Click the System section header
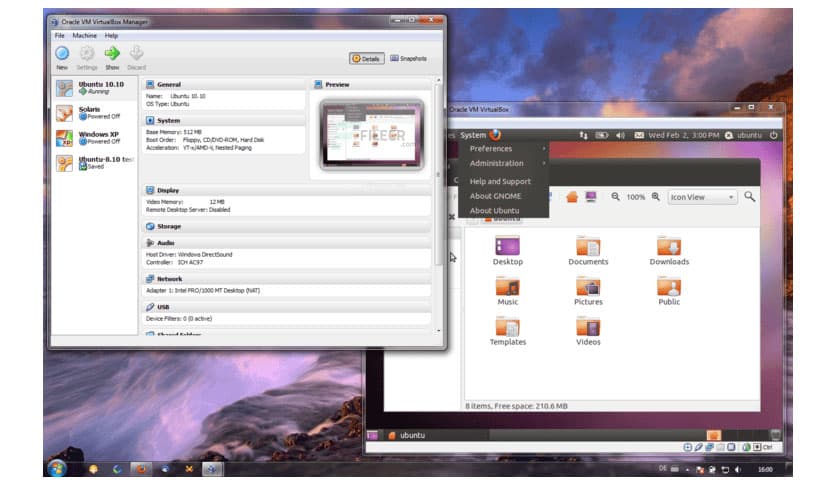 click(224, 121)
